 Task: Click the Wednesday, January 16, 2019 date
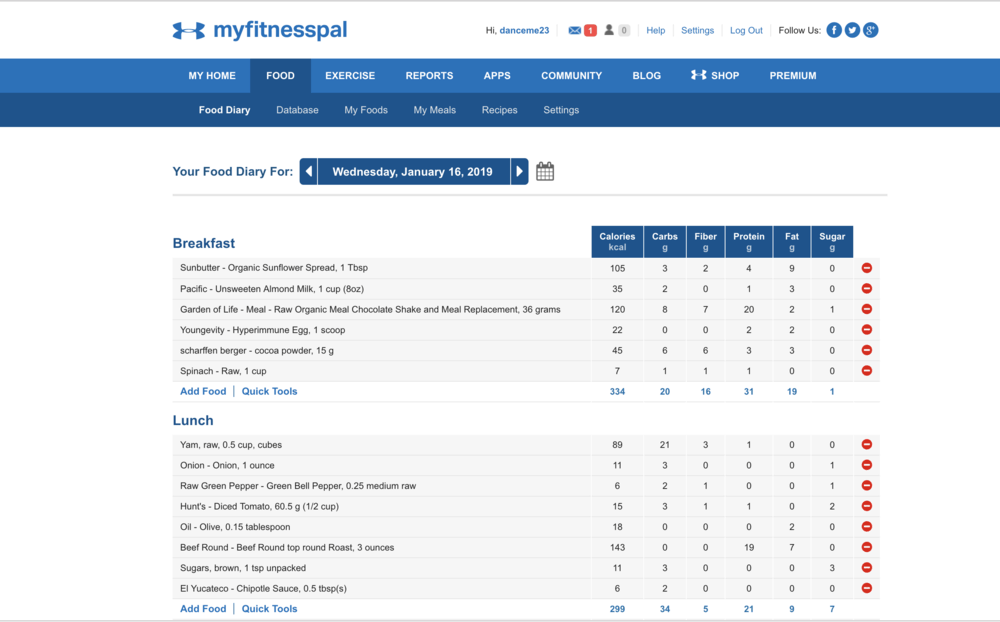(413, 172)
